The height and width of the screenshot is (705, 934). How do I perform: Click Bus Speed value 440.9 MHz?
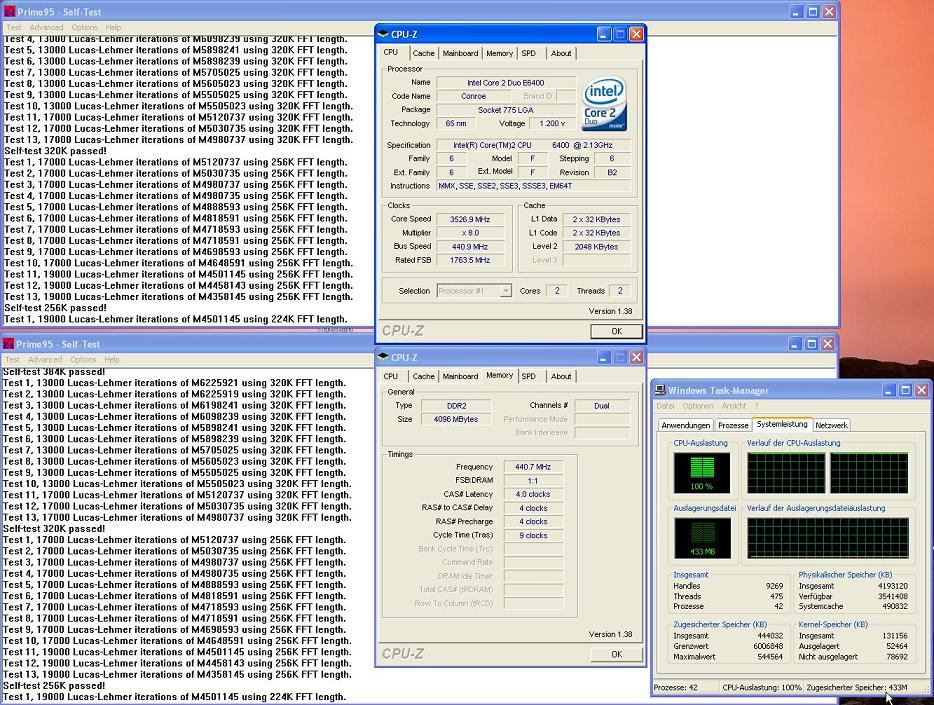(x=470, y=247)
